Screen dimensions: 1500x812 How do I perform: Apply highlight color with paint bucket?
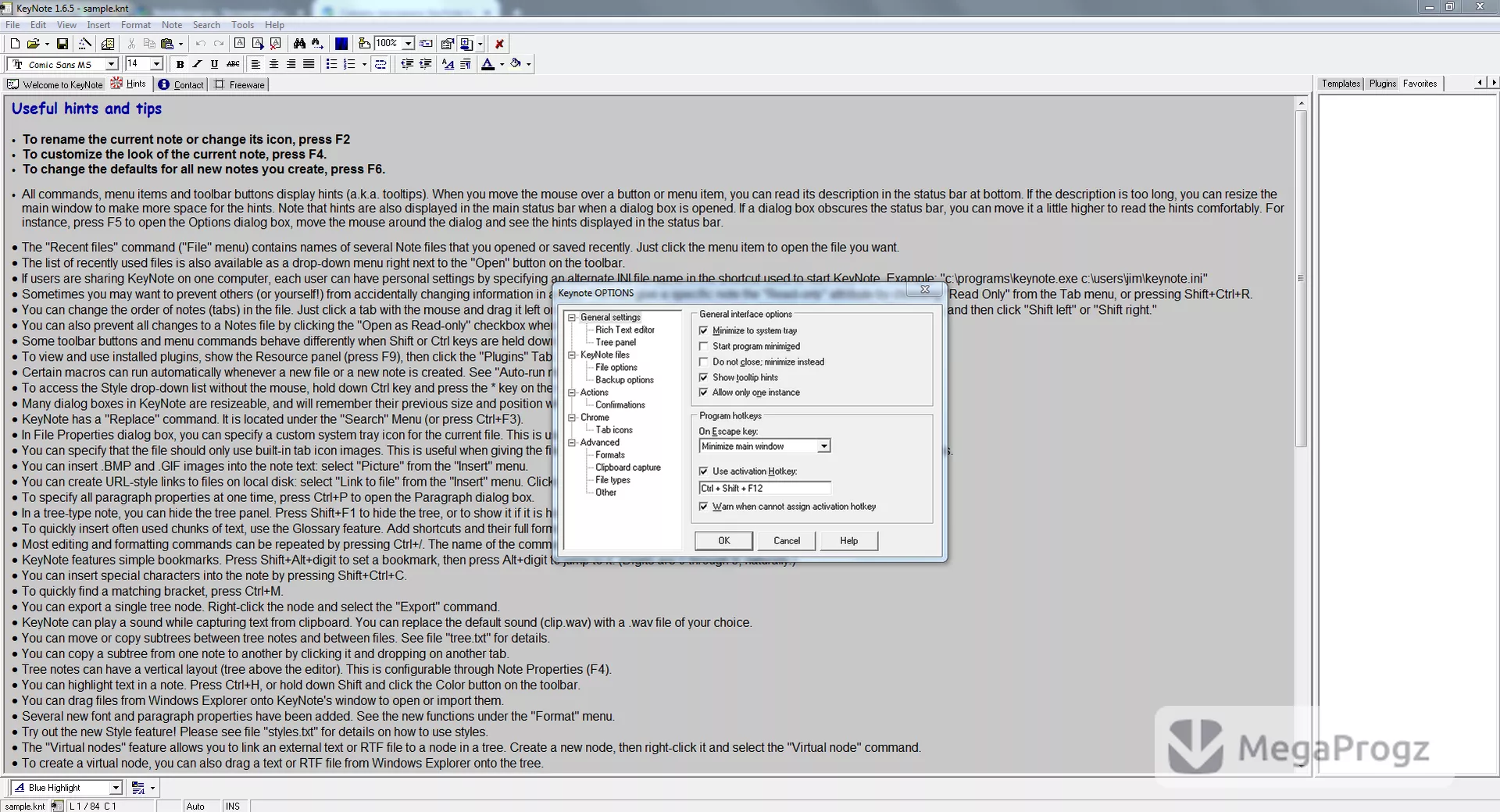click(x=516, y=64)
